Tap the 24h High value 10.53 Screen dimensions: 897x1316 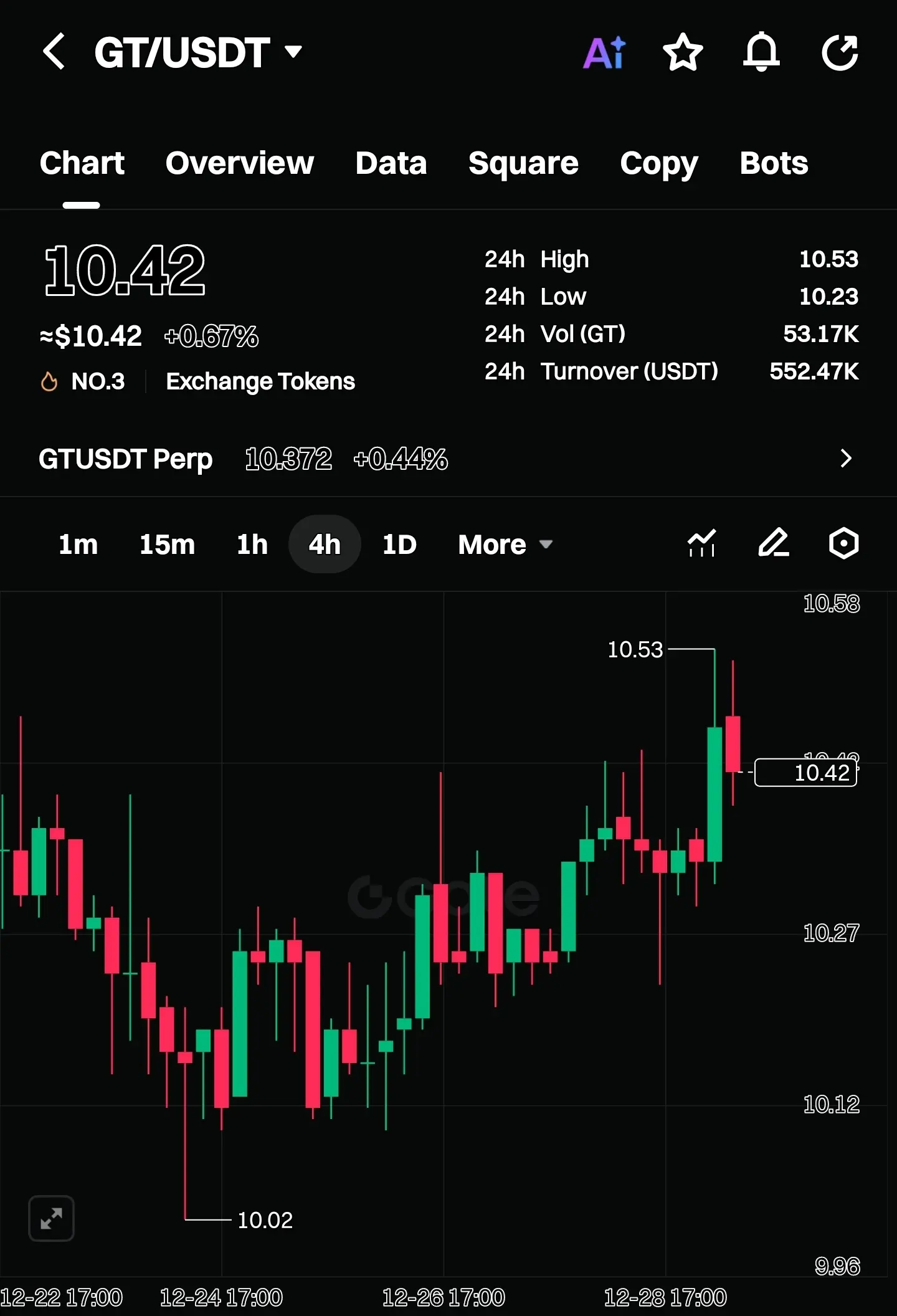pos(828,259)
